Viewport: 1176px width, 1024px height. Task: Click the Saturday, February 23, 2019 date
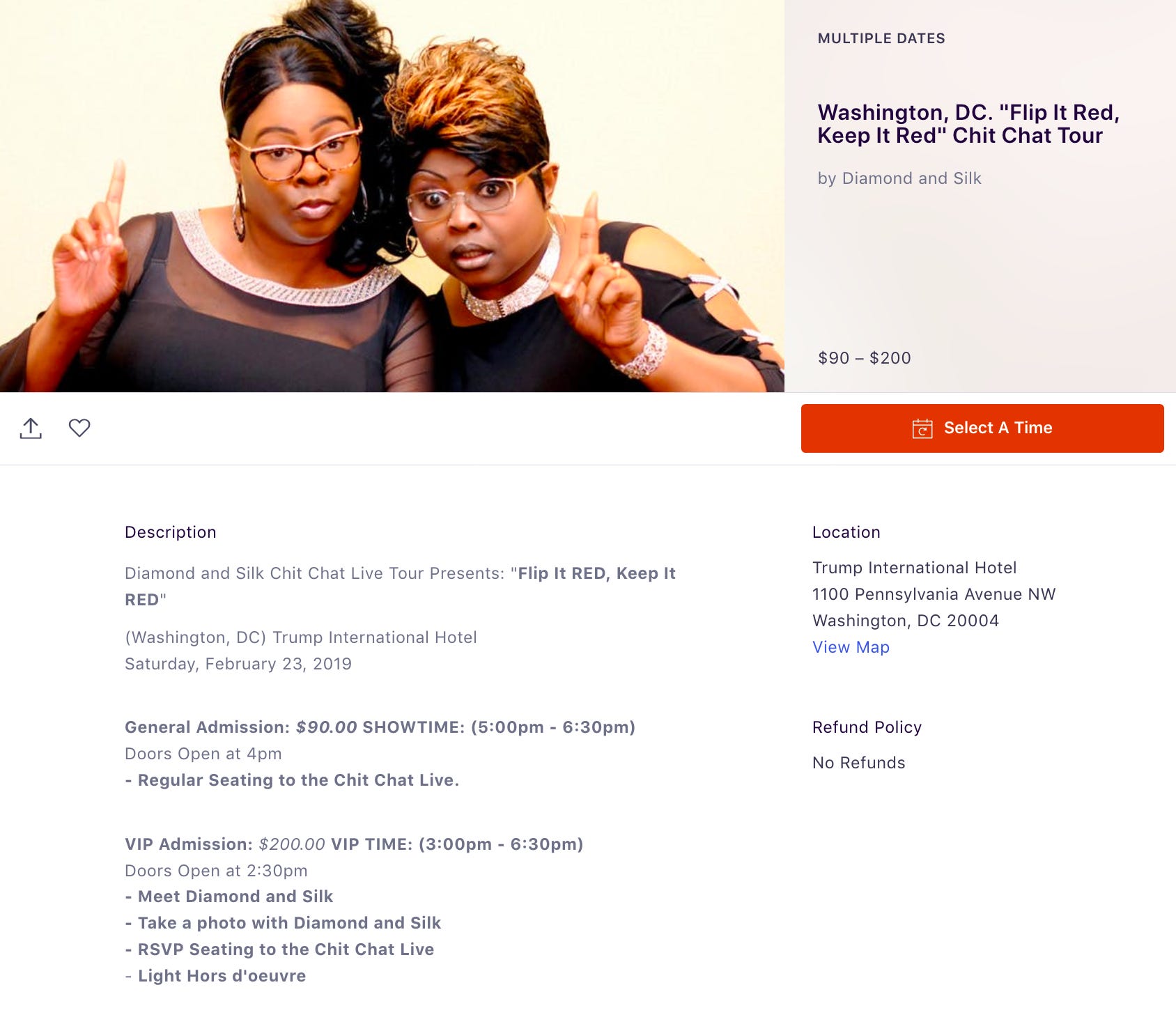238,664
